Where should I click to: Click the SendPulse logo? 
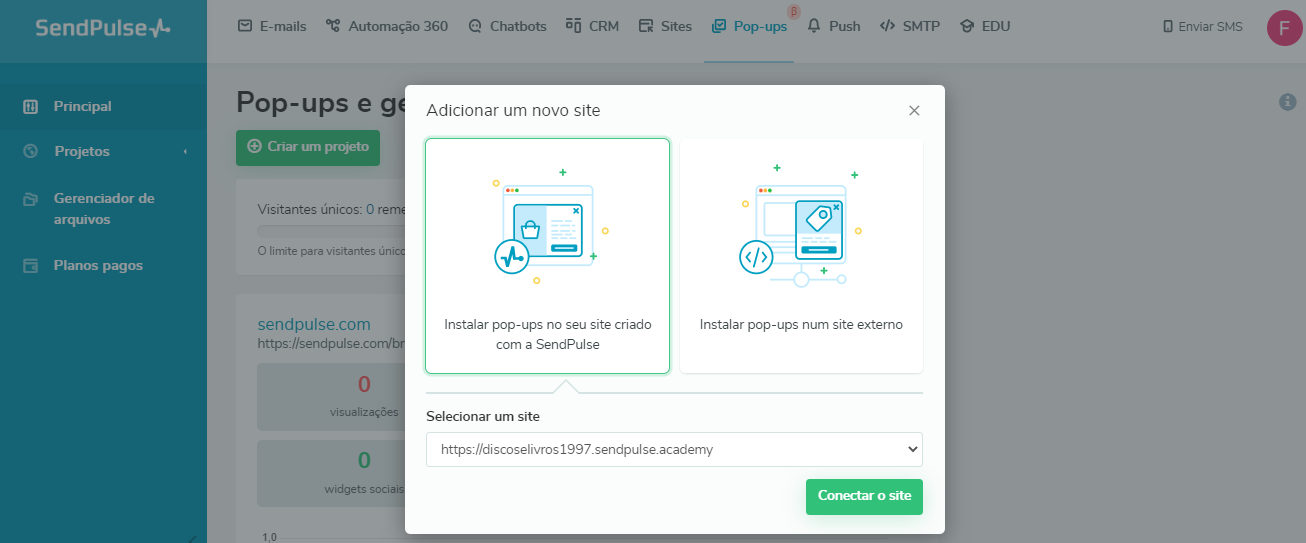pos(103,28)
